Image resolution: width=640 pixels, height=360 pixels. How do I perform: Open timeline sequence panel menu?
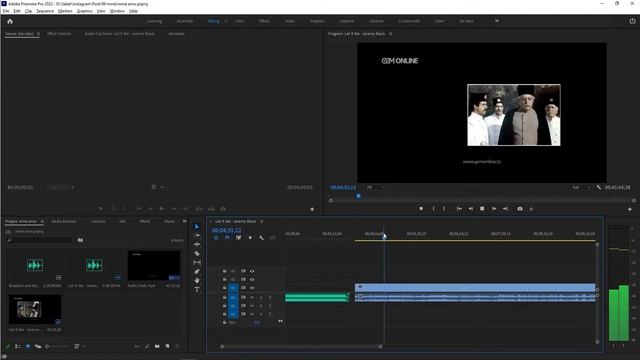pyautogui.click(x=262, y=221)
